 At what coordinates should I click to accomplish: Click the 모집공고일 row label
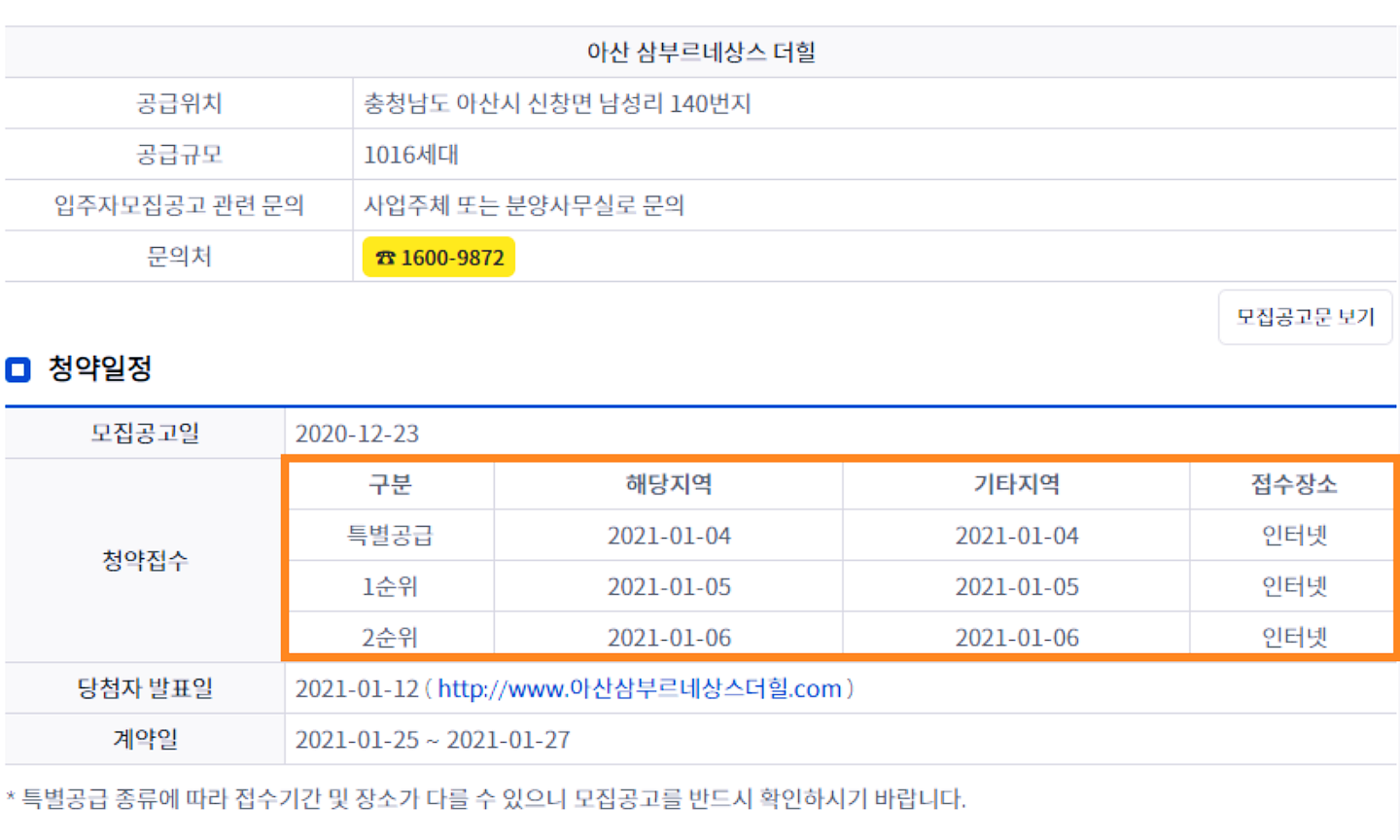tap(145, 434)
